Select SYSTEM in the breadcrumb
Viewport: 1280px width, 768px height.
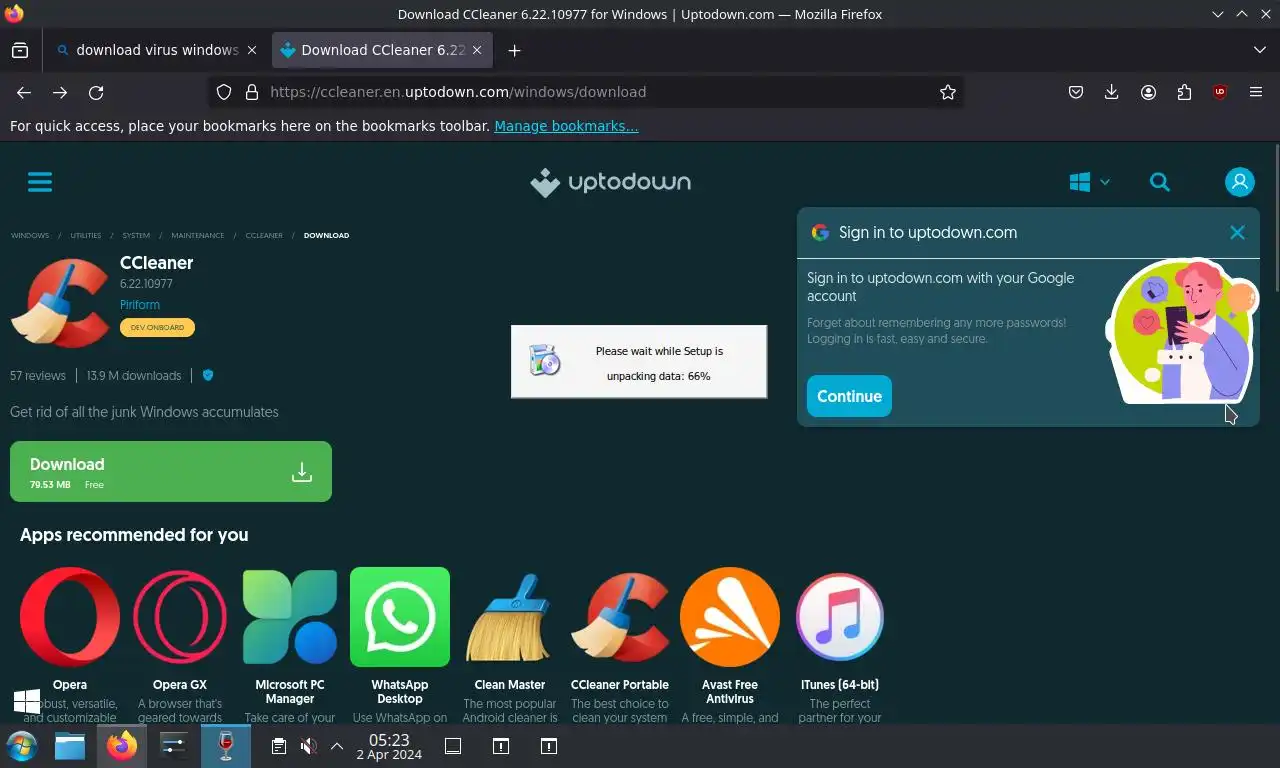136,235
